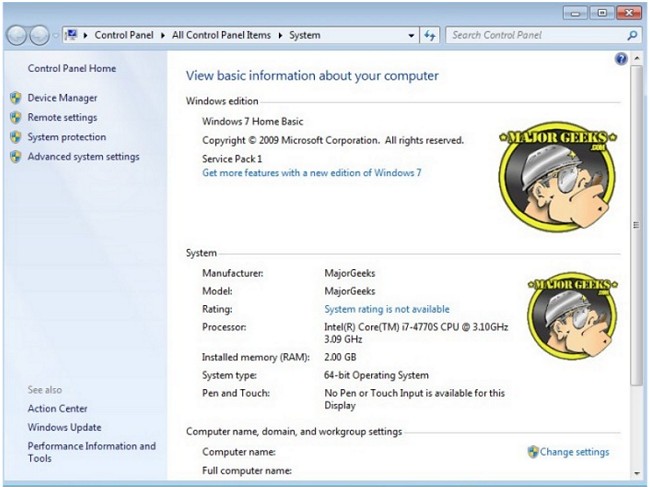Click the Service Pack 1 text

232,159
